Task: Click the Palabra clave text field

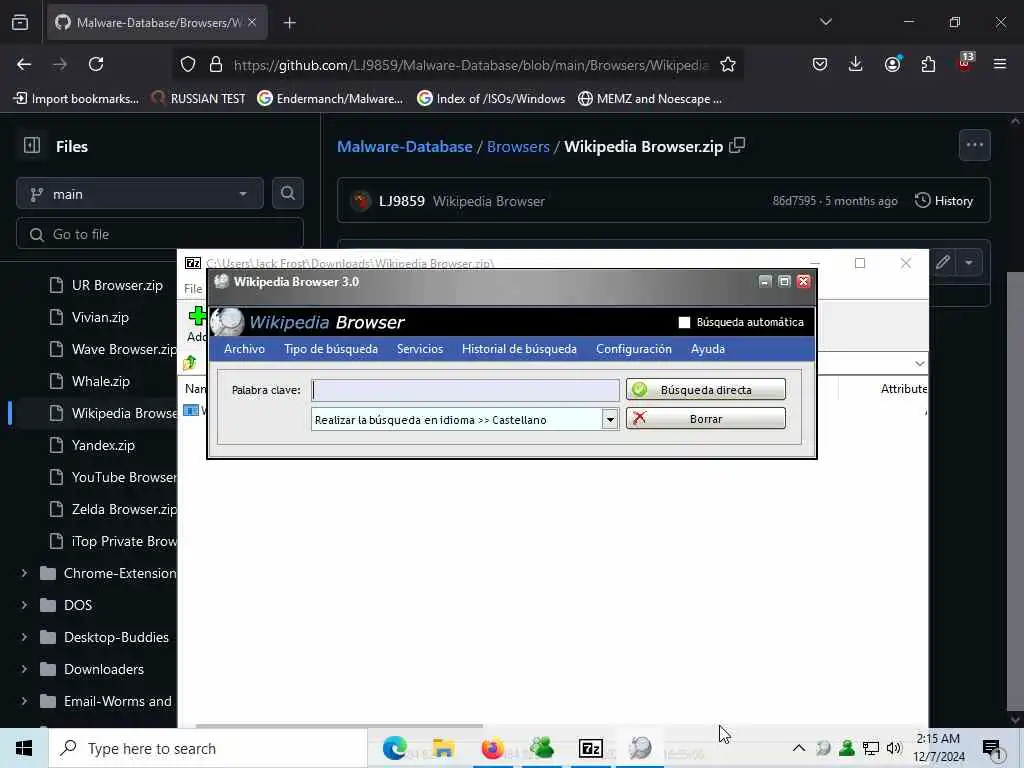Action: pos(466,390)
